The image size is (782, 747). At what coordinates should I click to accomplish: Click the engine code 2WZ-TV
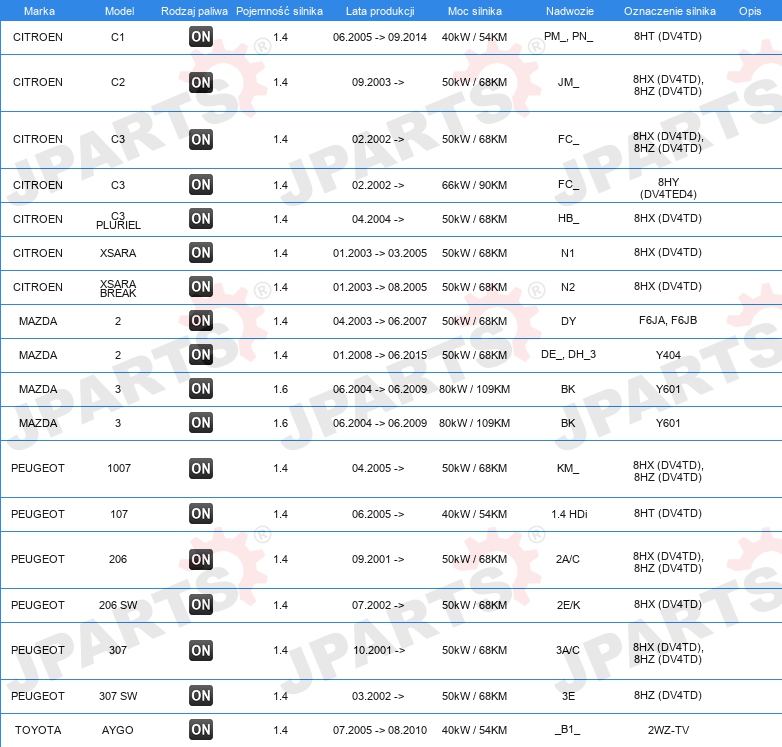(668, 730)
